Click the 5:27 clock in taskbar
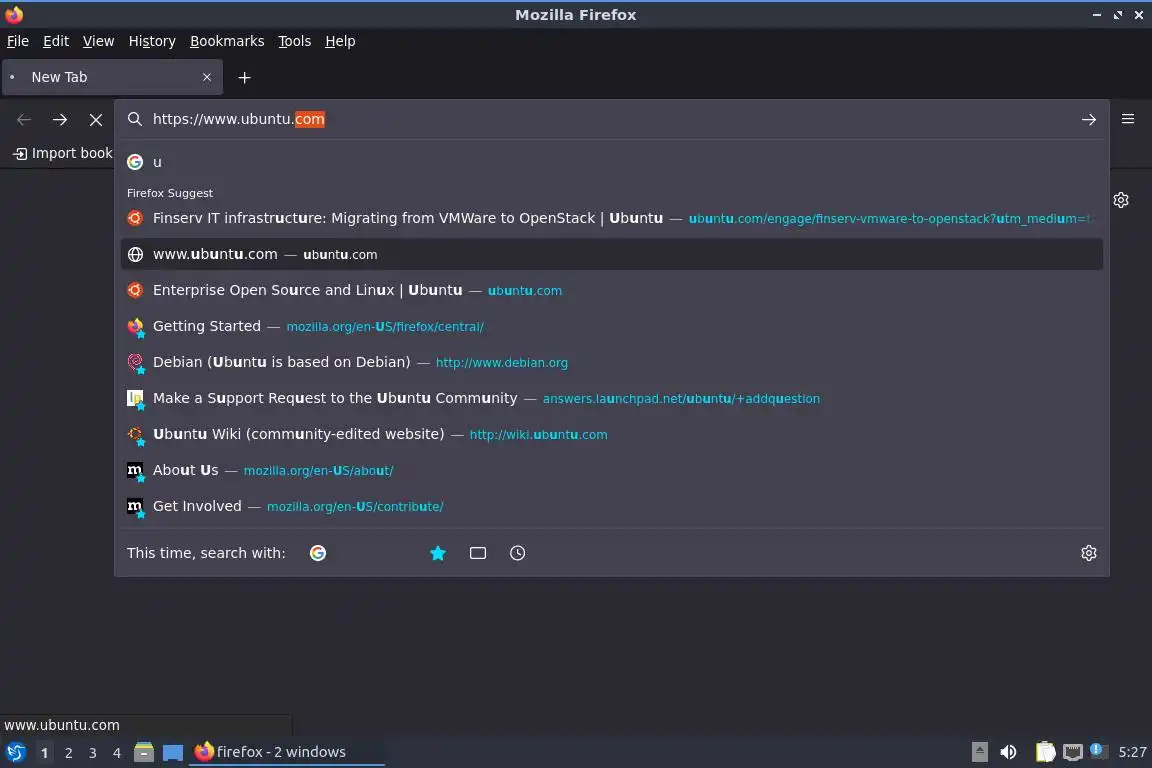Viewport: 1152px width, 768px height. [x=1132, y=752]
